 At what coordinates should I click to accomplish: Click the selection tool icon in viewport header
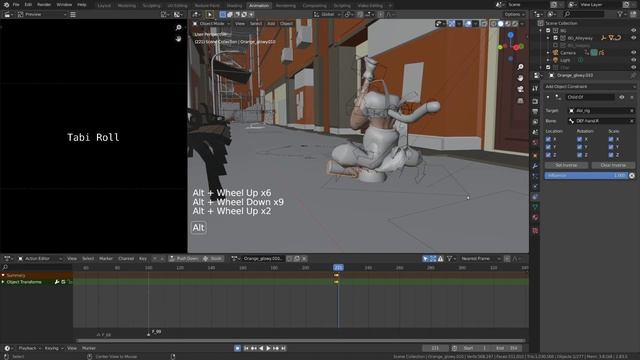210,14
